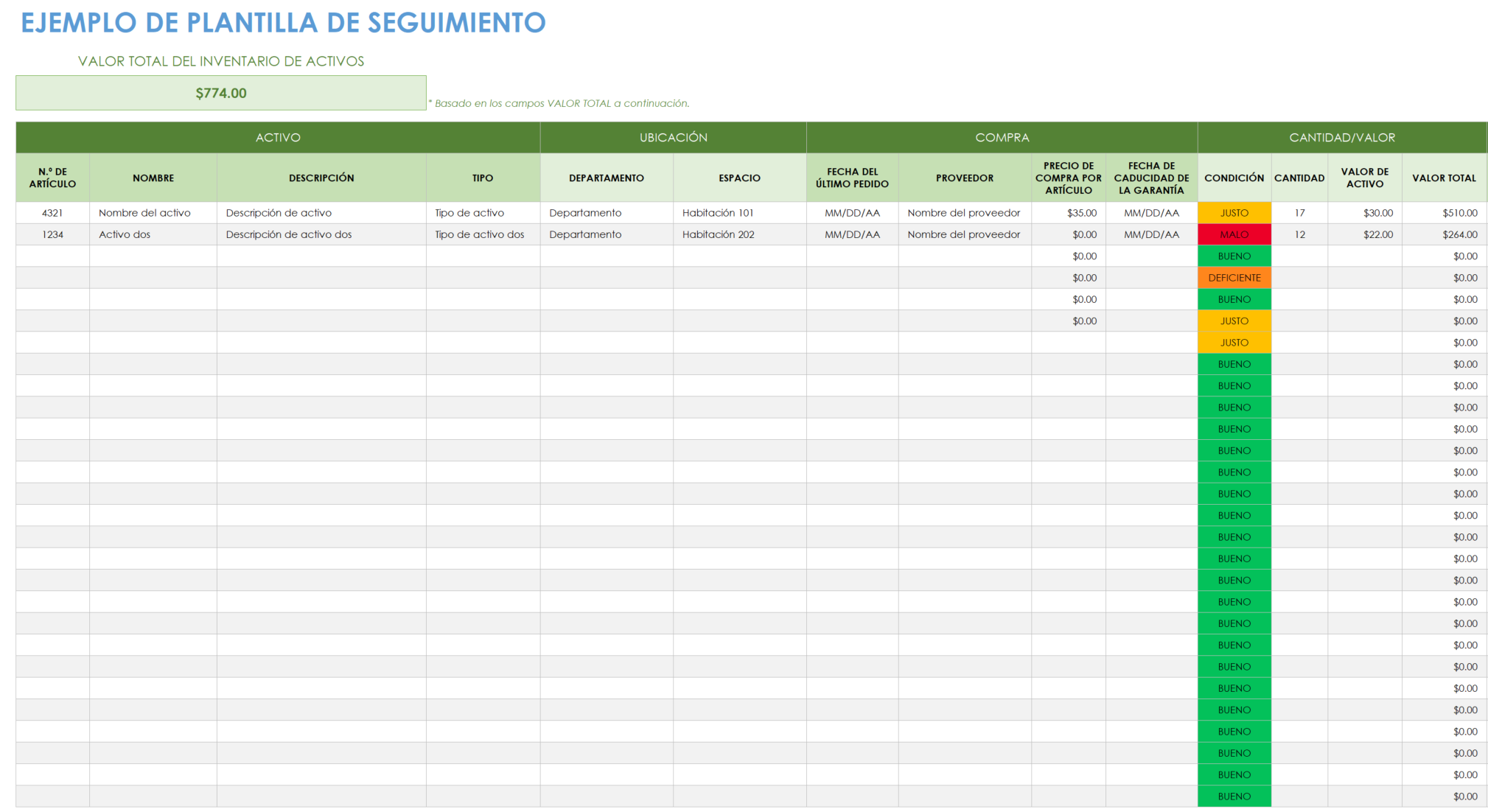This screenshot has height=812, width=1488.
Task: Select the 'Nombre del activo' cell
Action: point(153,213)
